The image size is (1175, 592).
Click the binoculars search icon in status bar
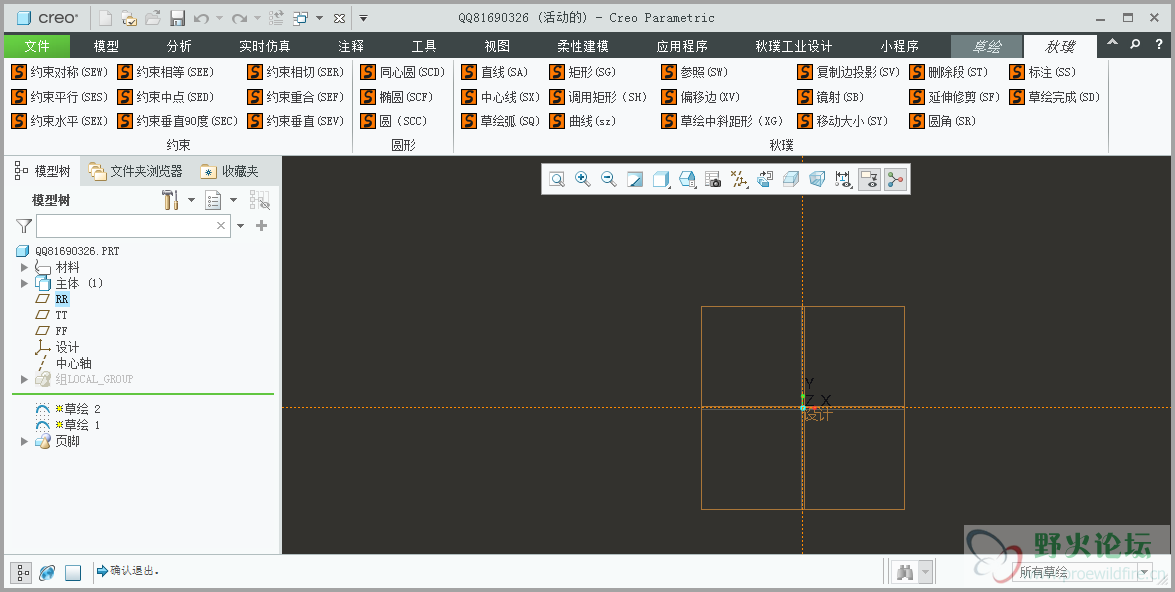(905, 573)
